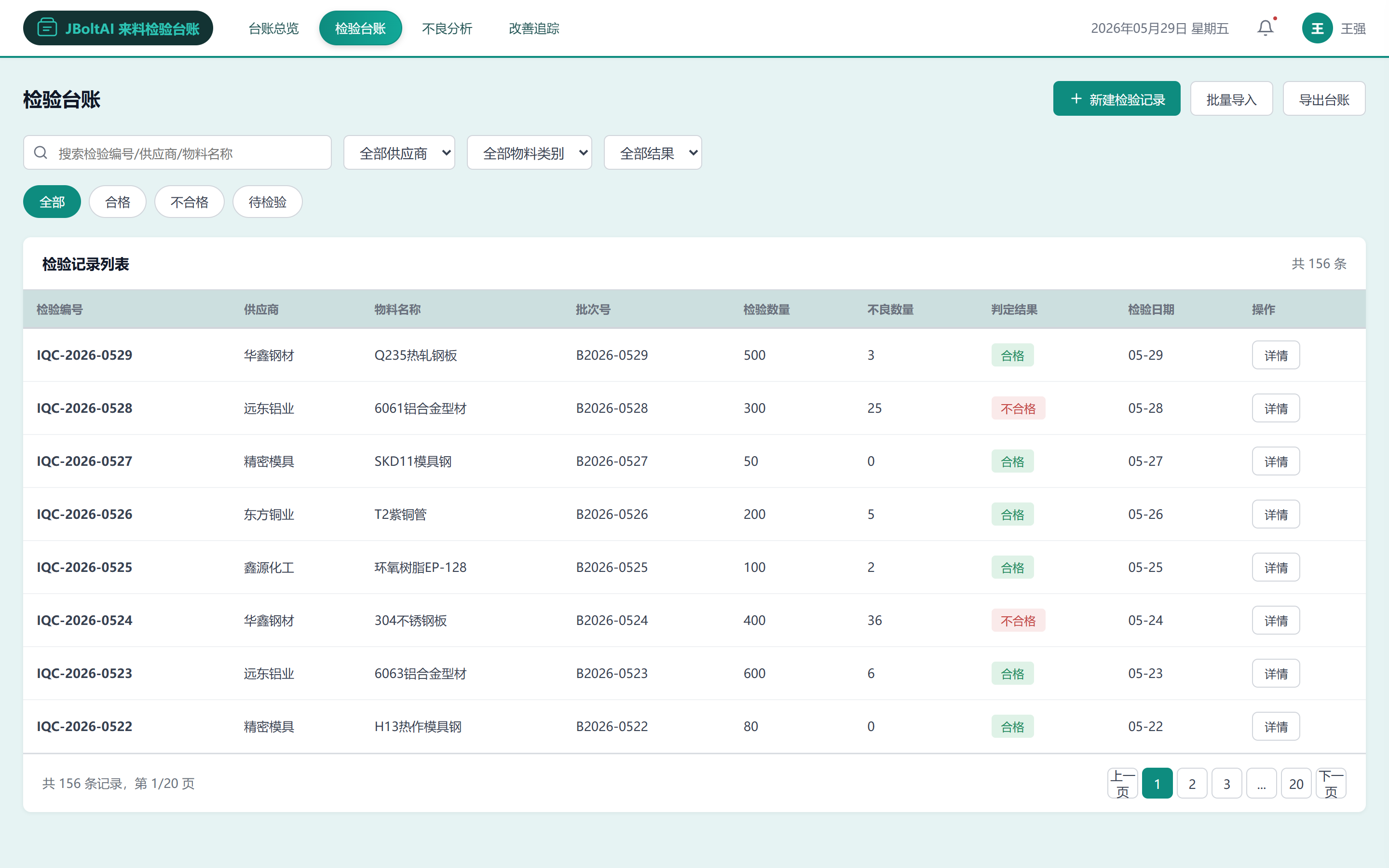
Task: Click the 下一页 pagination button
Action: coord(1331,784)
